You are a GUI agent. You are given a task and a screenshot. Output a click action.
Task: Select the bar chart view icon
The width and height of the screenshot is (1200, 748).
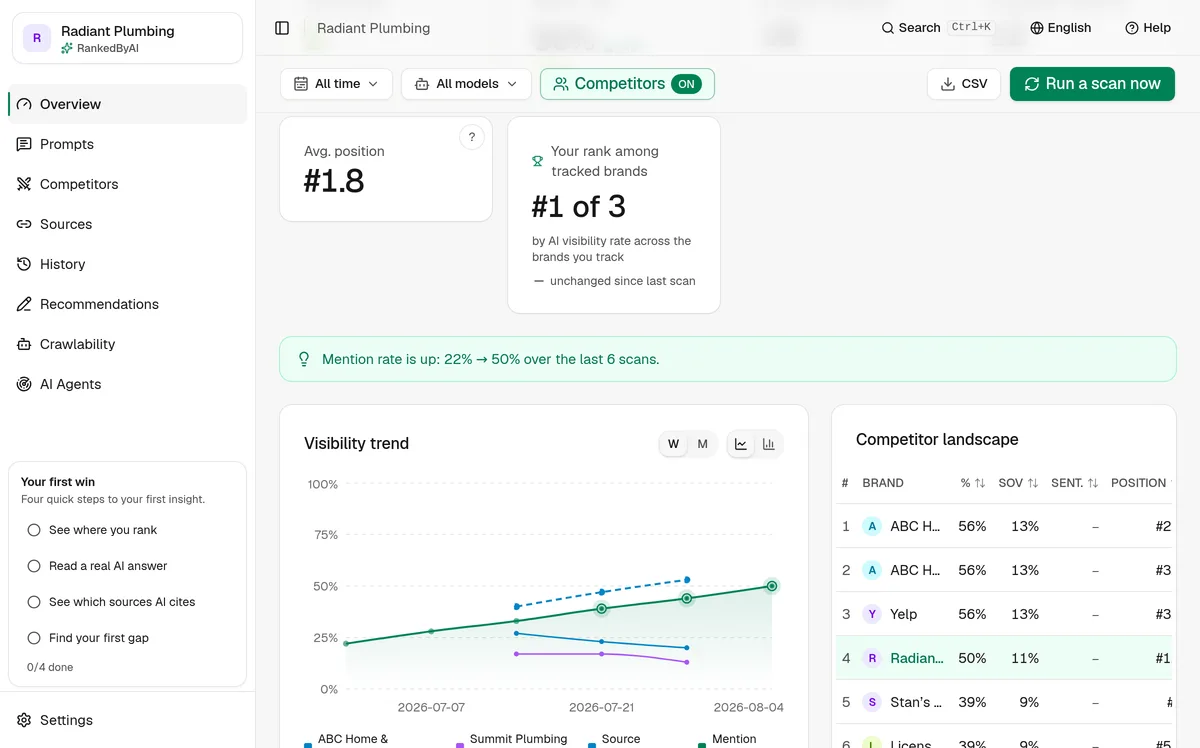(769, 444)
